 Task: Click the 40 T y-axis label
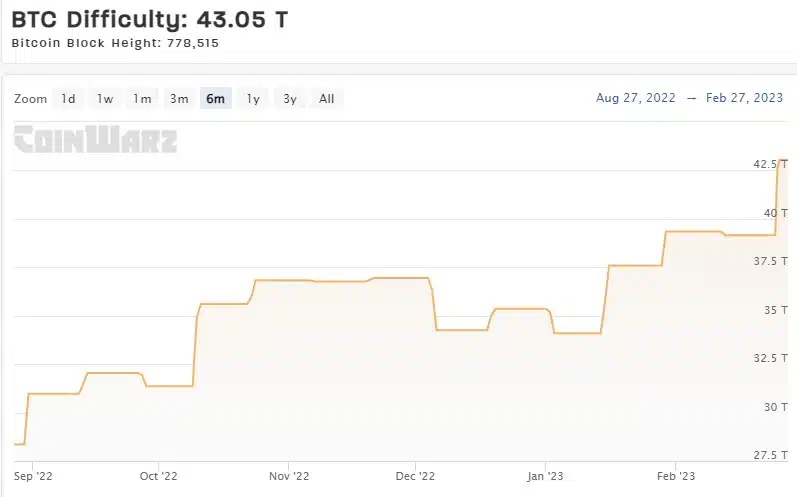point(775,213)
